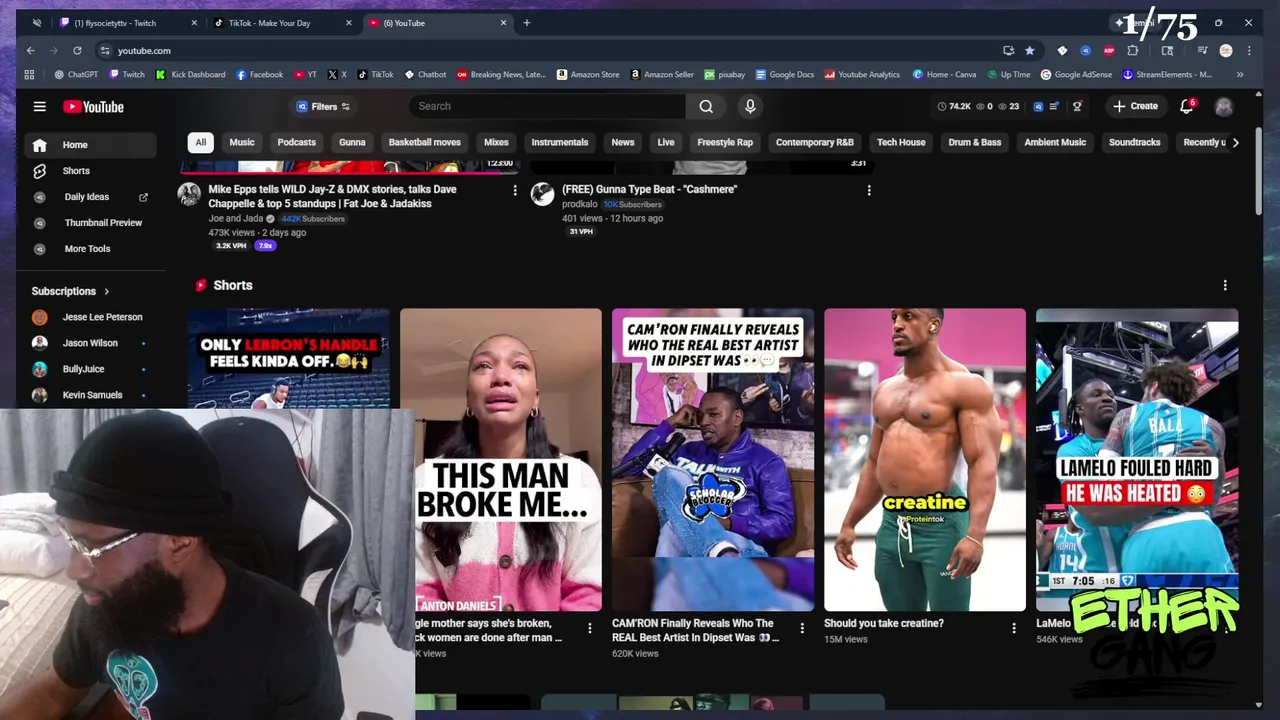The image size is (1280, 720).
Task: Open a new browser tab
Action: 527,23
